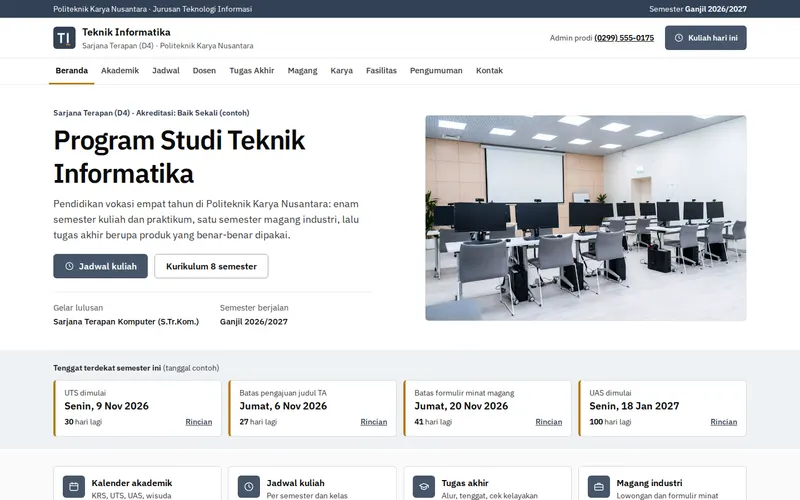Open the Dosen menu item
The image size is (800, 500).
coord(204,70)
